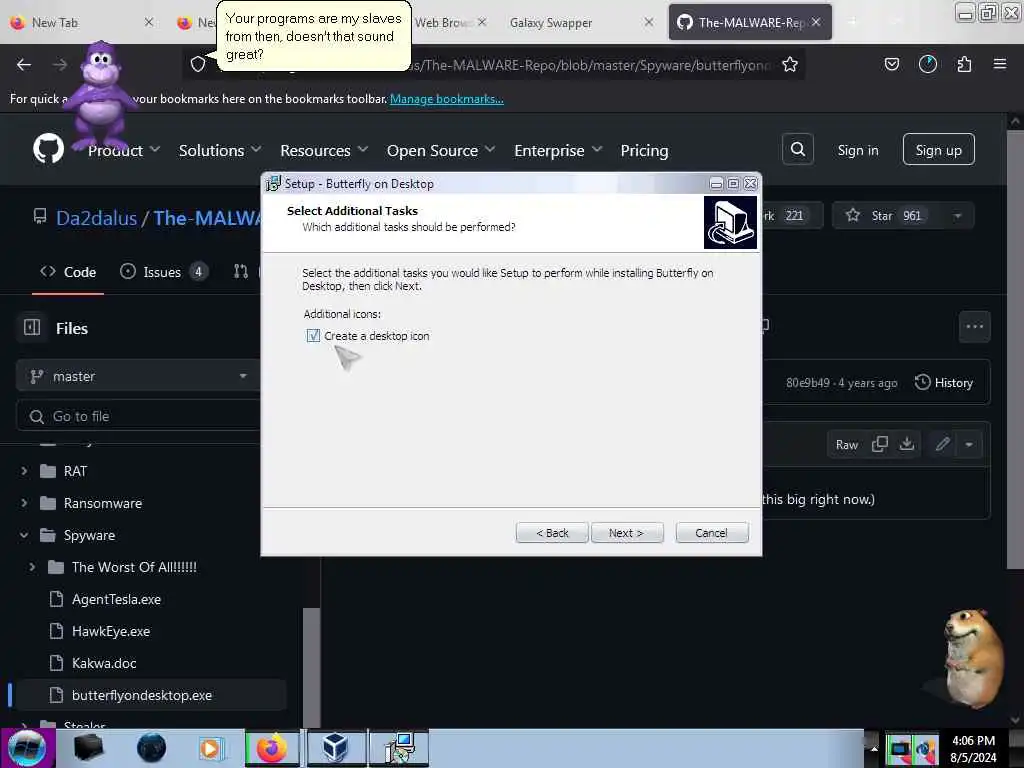Screen dimensions: 1024x768
Task: Click the setup installer taskbar icon
Action: coord(400,748)
